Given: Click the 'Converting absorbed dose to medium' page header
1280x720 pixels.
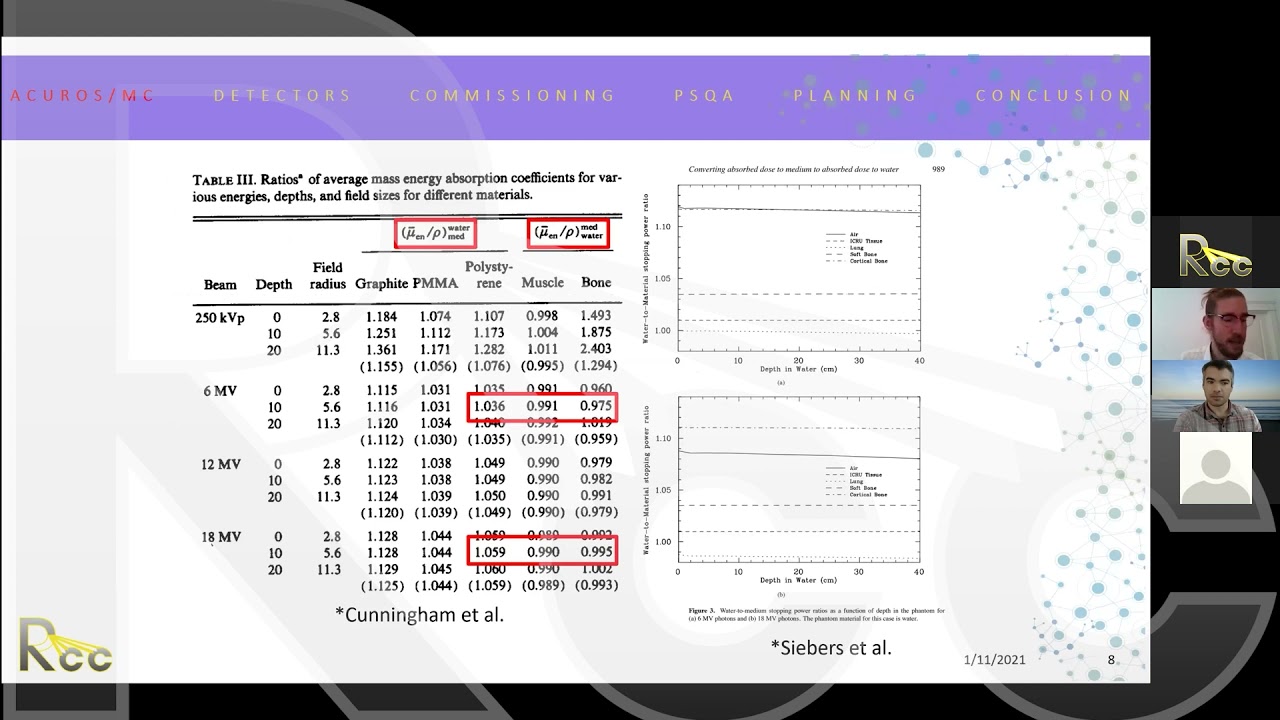Looking at the screenshot, I should coord(793,170).
